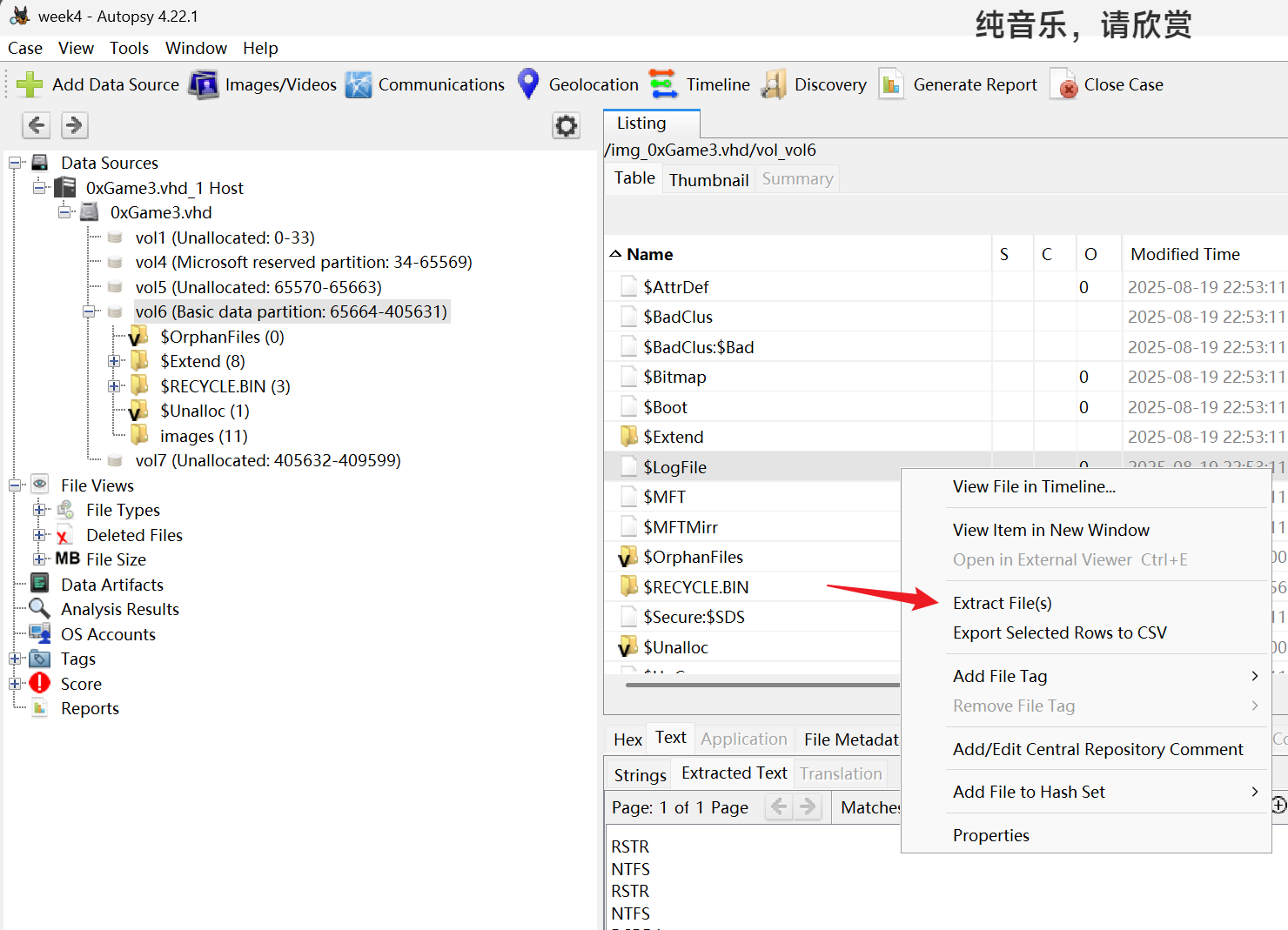This screenshot has width=1288, height=930.
Task: Open Geolocation map pin tool
Action: point(528,84)
